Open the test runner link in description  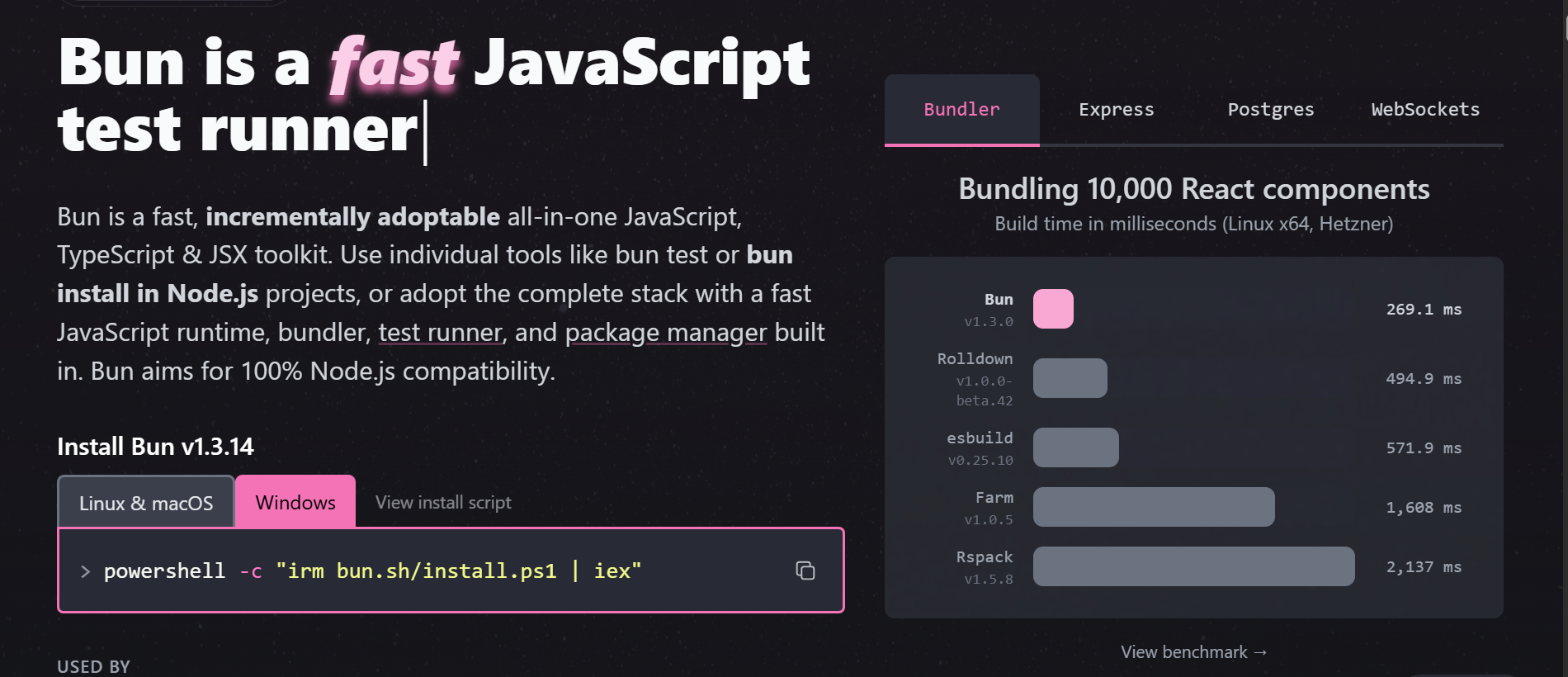point(441,333)
